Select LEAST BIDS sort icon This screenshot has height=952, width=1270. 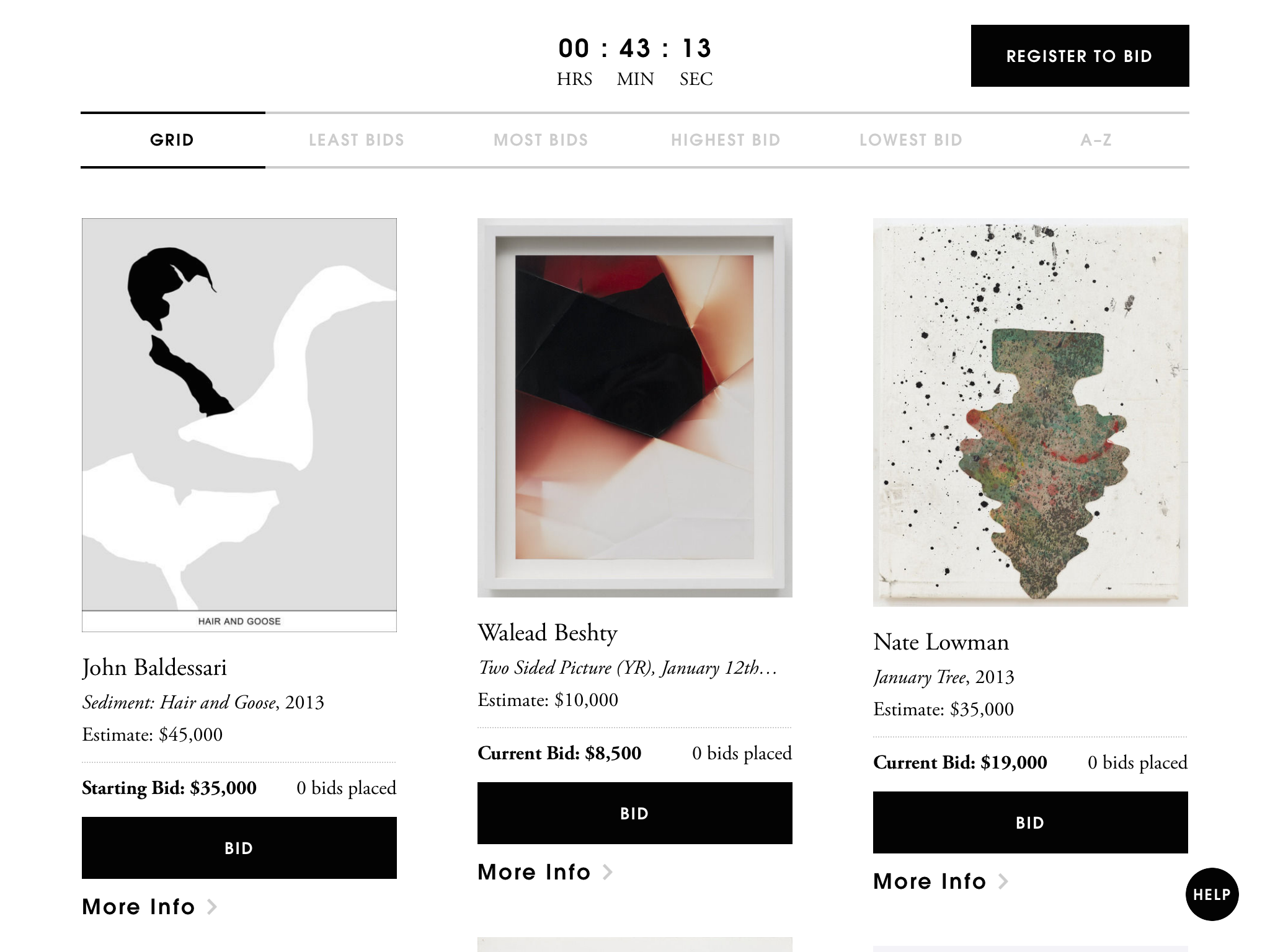coord(357,140)
